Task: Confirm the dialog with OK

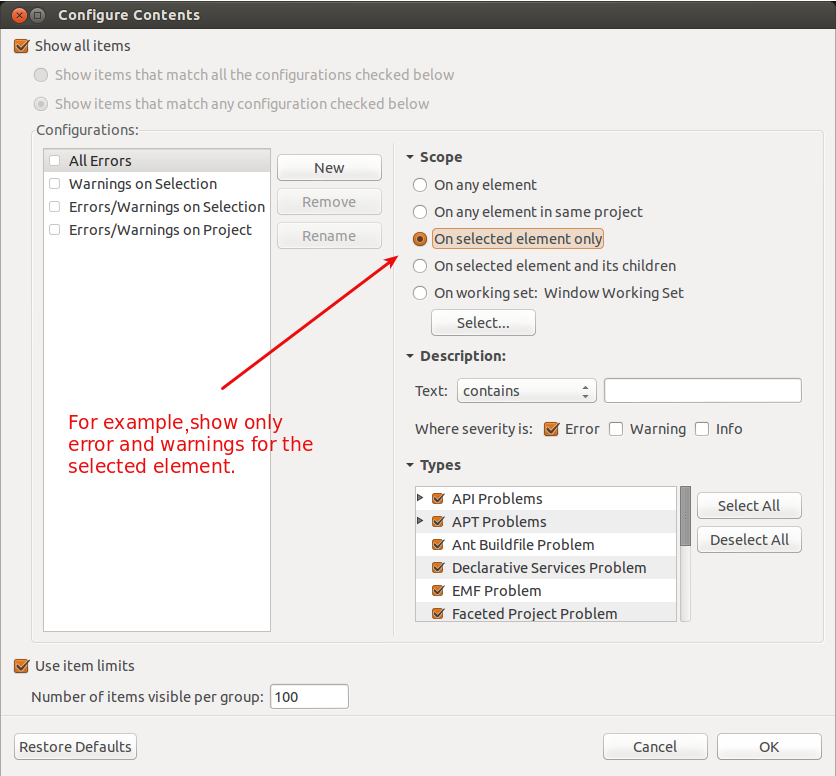Action: pos(769,747)
